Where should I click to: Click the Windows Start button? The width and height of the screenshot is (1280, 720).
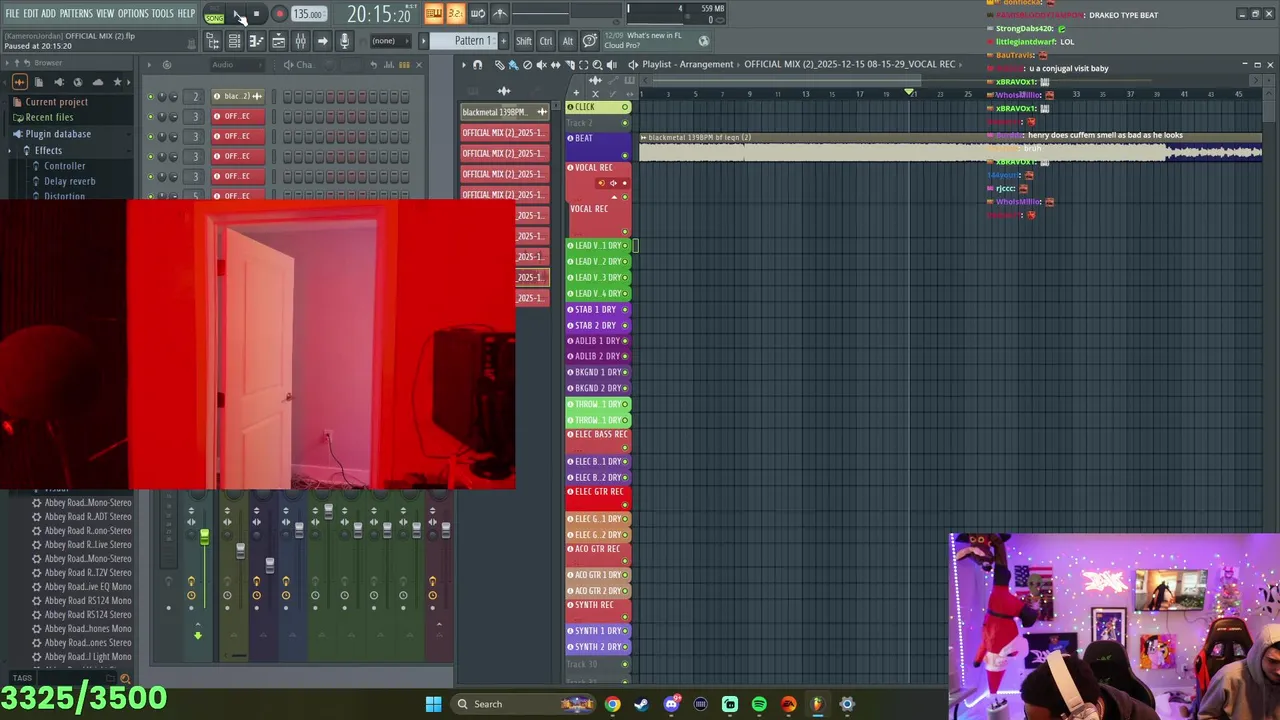(x=433, y=704)
